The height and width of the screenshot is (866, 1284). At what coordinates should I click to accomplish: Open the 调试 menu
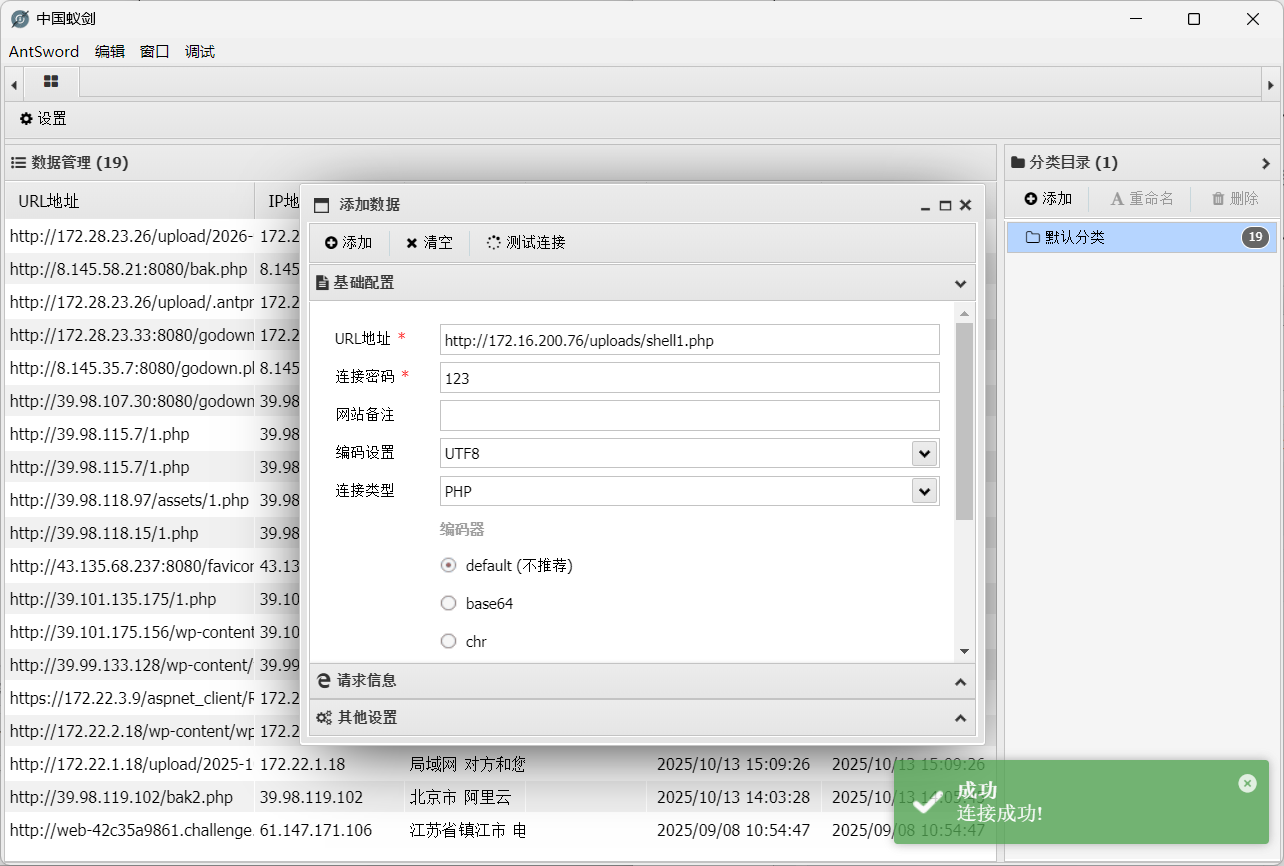pos(200,52)
